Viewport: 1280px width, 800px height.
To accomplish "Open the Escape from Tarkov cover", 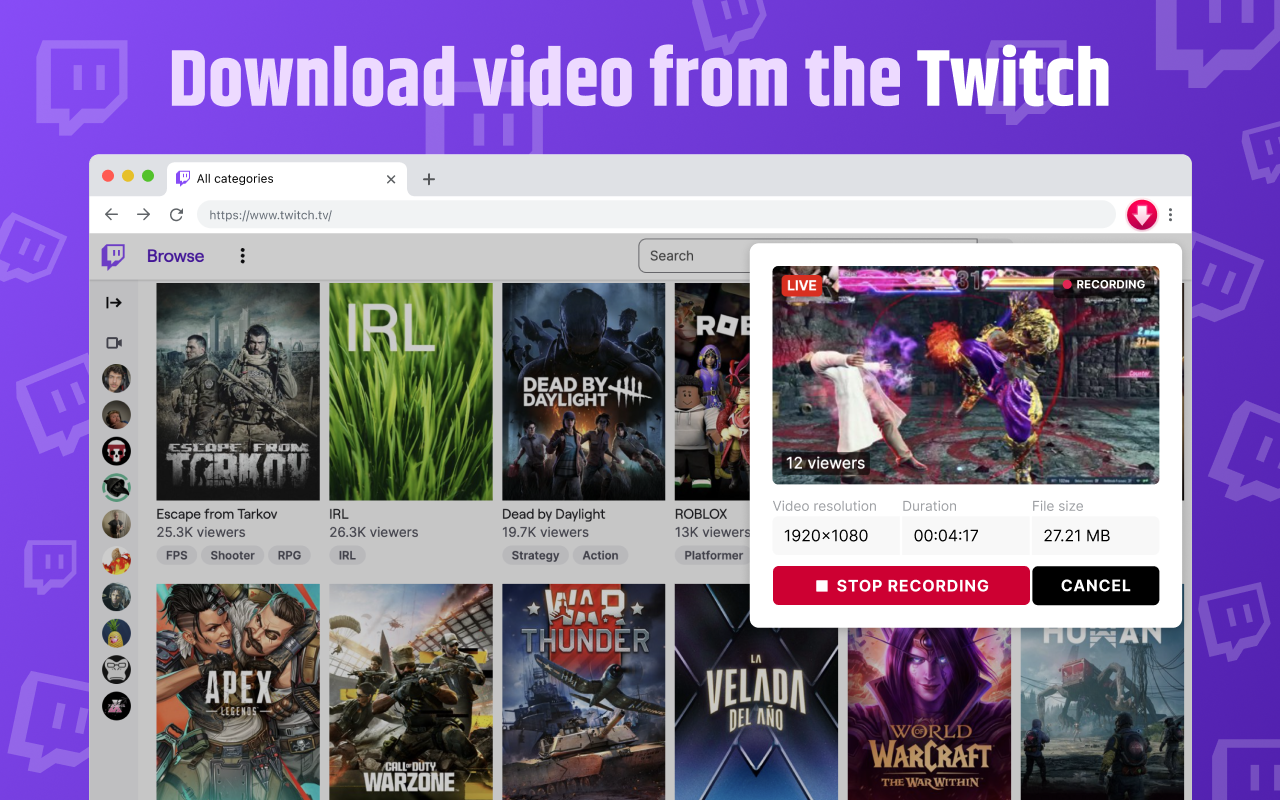I will click(238, 391).
